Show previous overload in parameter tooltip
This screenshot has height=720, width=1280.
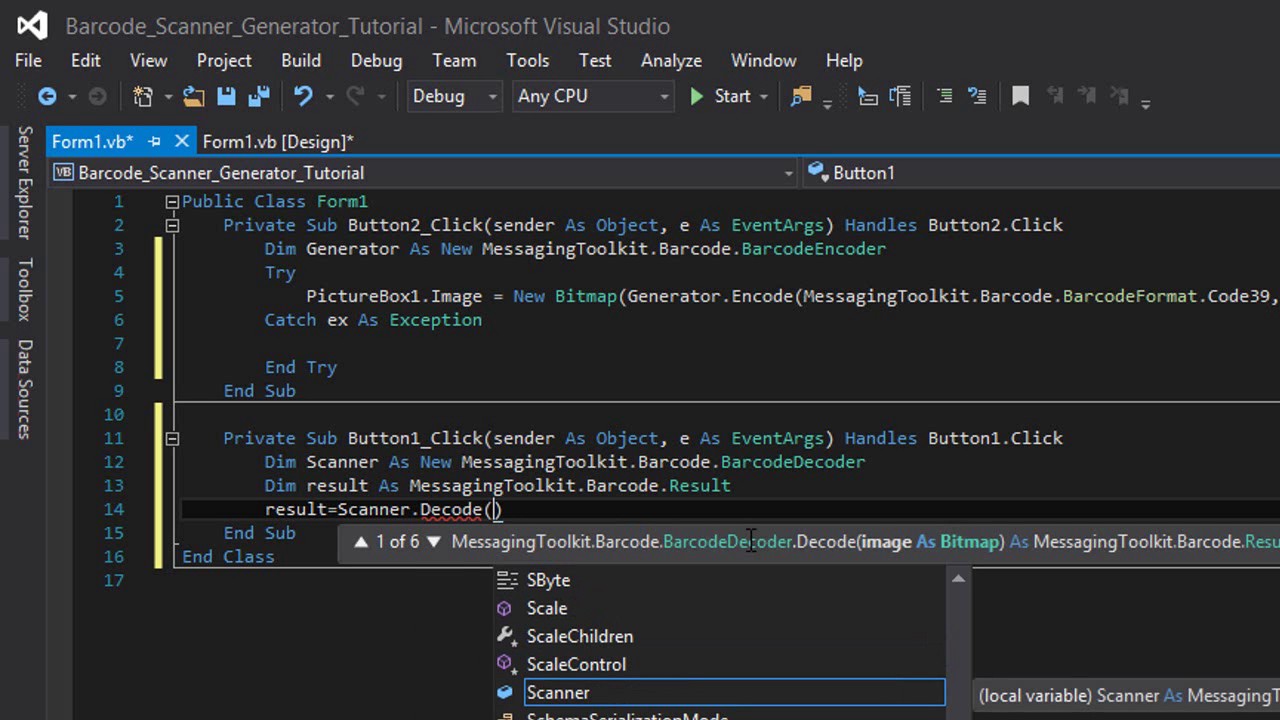pos(362,541)
